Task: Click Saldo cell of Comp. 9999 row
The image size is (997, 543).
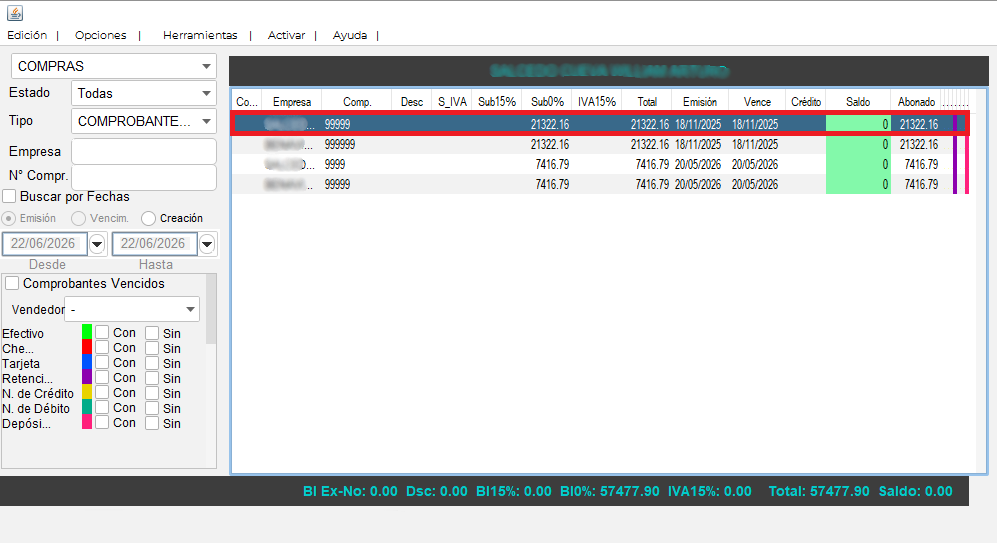Action: (x=858, y=164)
